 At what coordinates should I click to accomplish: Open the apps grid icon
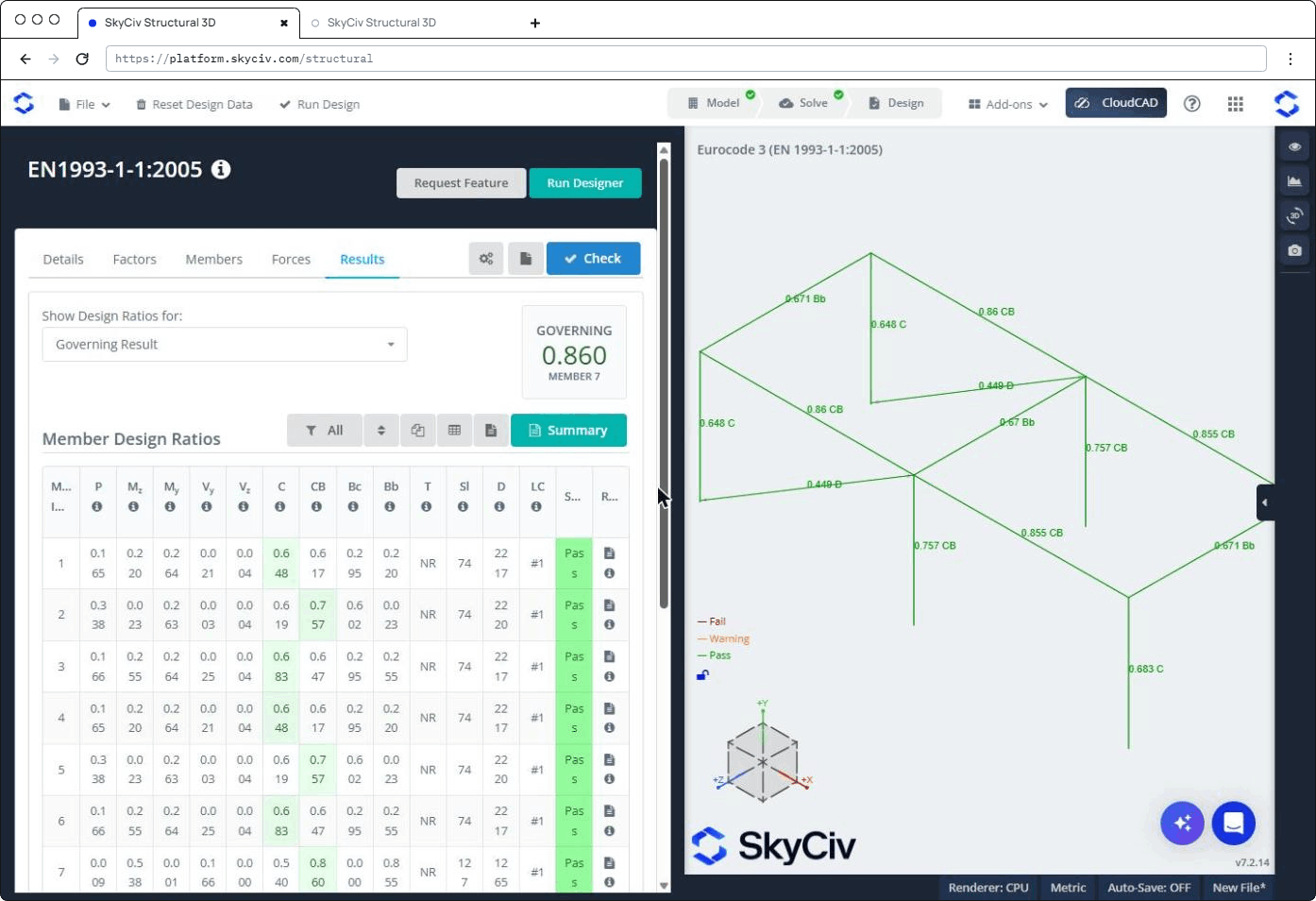(1236, 104)
